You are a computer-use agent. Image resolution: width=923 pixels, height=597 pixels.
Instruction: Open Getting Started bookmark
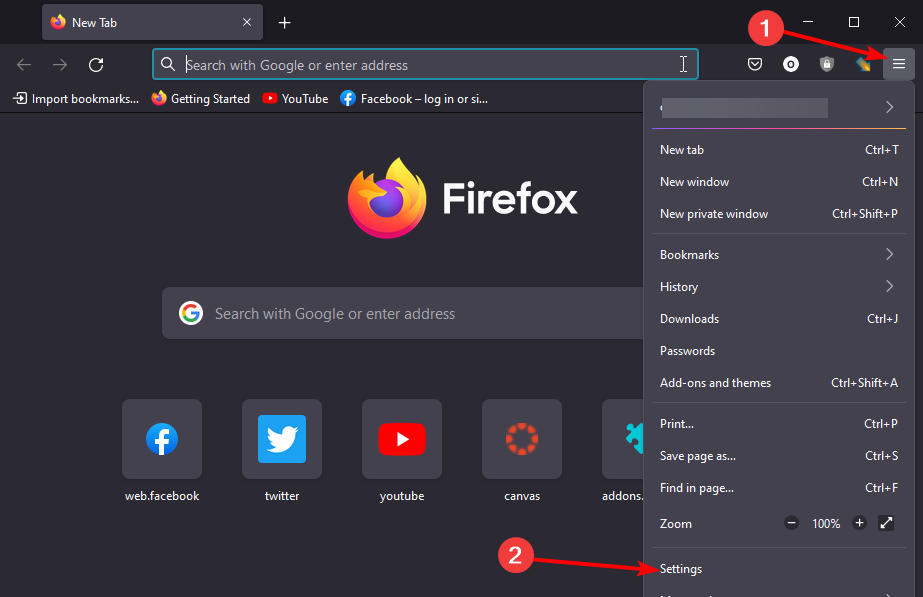coord(200,99)
